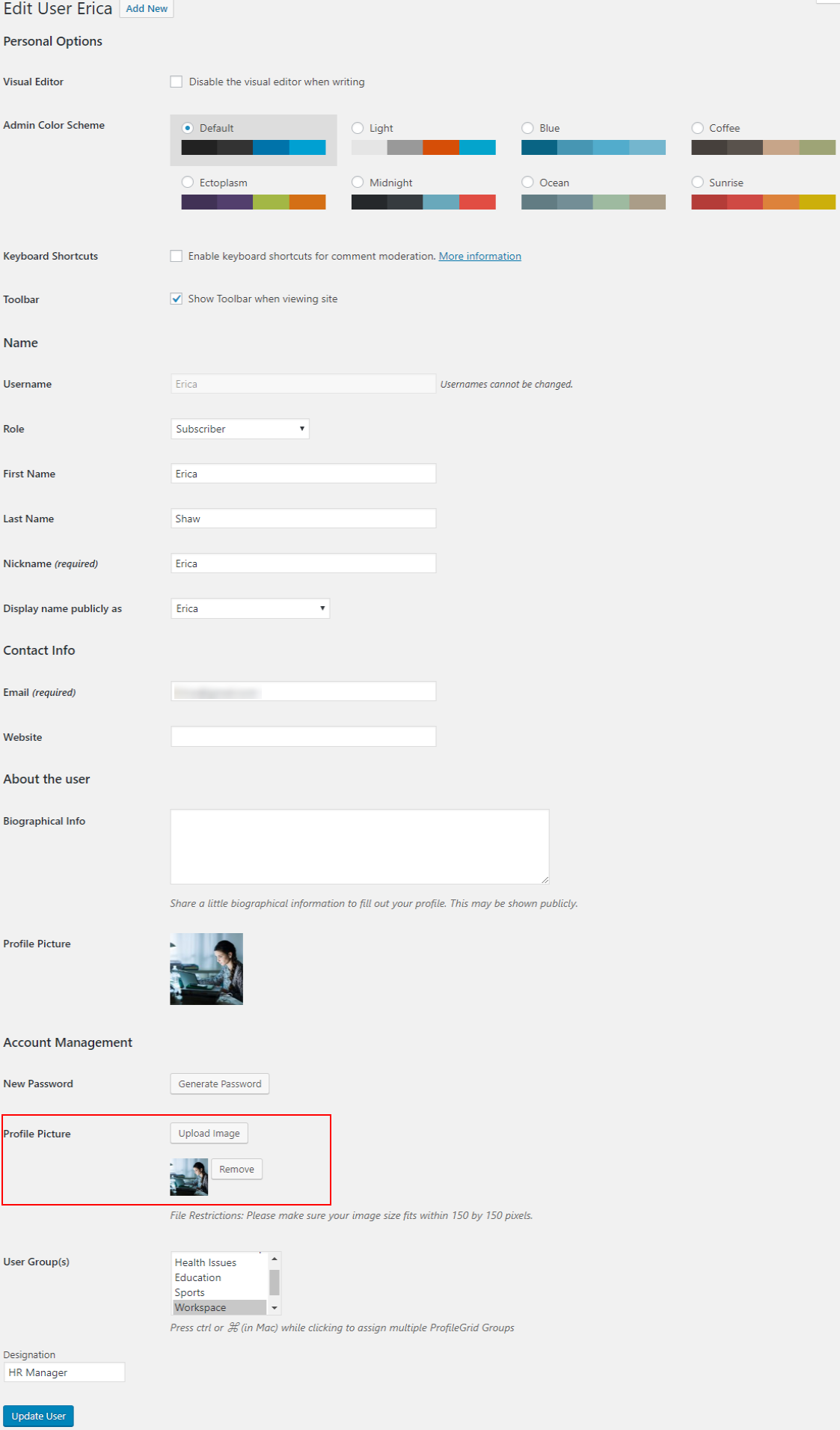Click the Update User button

[38, 1416]
